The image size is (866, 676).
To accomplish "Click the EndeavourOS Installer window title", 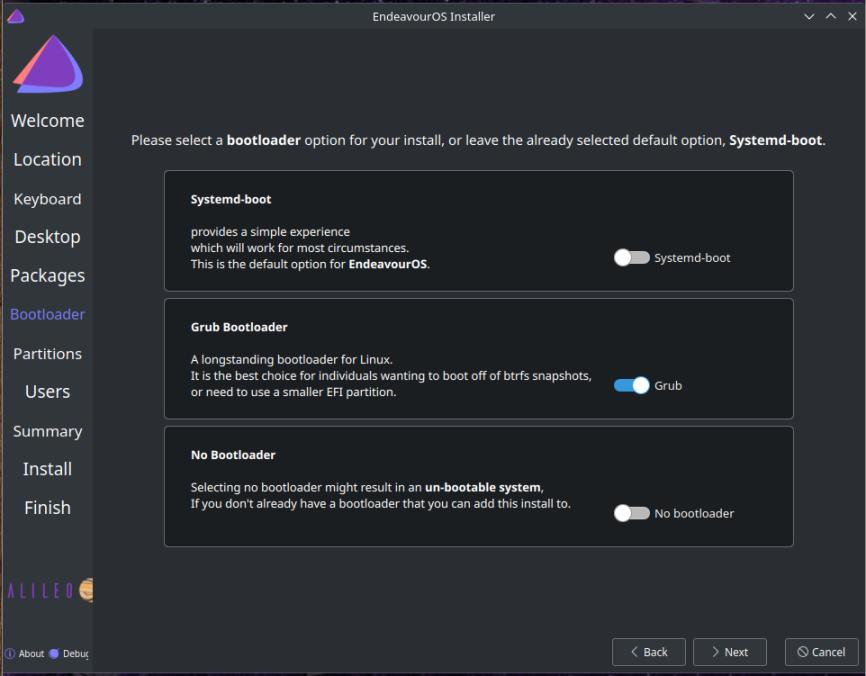I will pos(434,17).
